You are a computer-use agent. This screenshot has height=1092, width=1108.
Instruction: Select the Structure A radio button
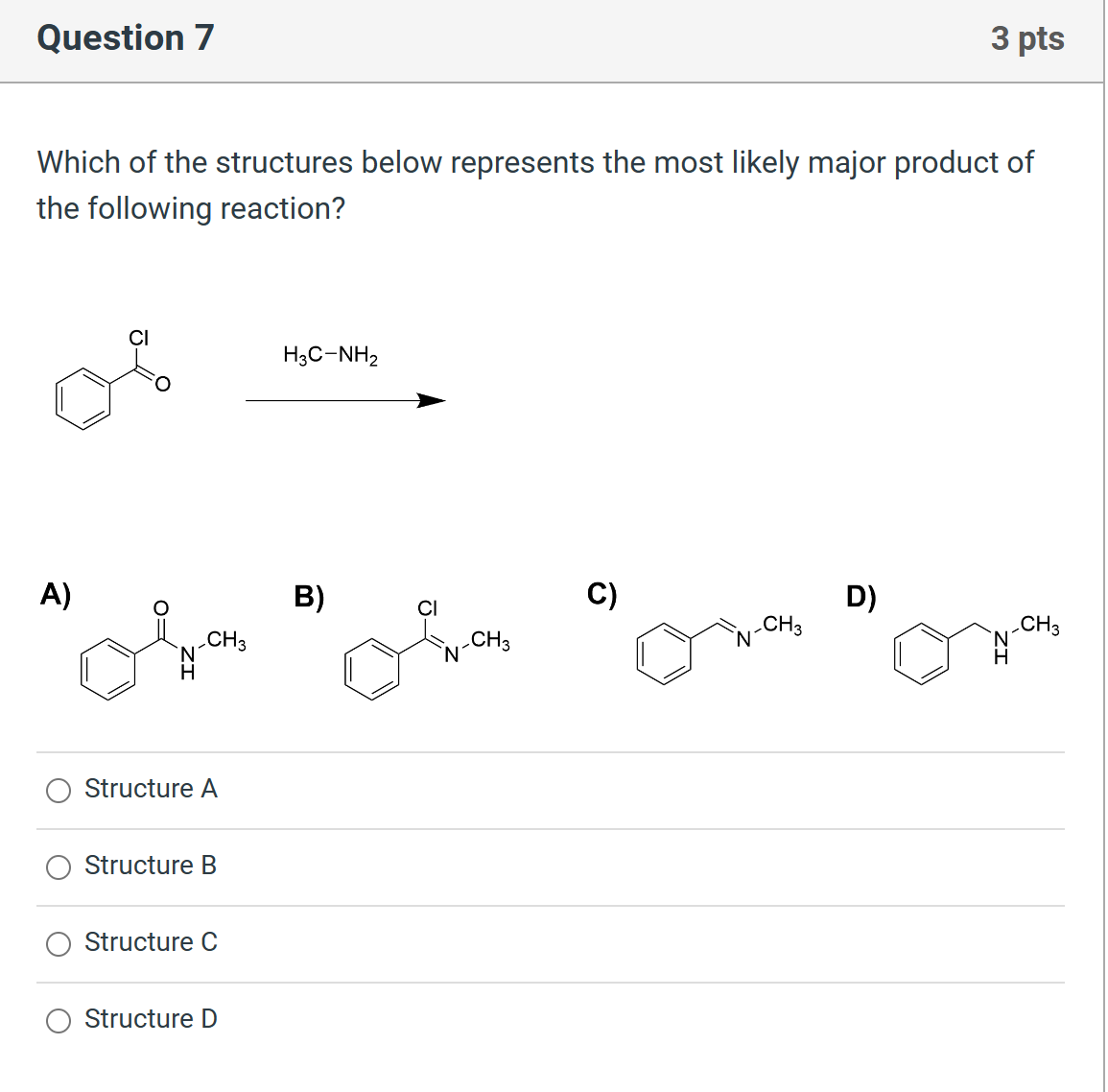[x=59, y=790]
